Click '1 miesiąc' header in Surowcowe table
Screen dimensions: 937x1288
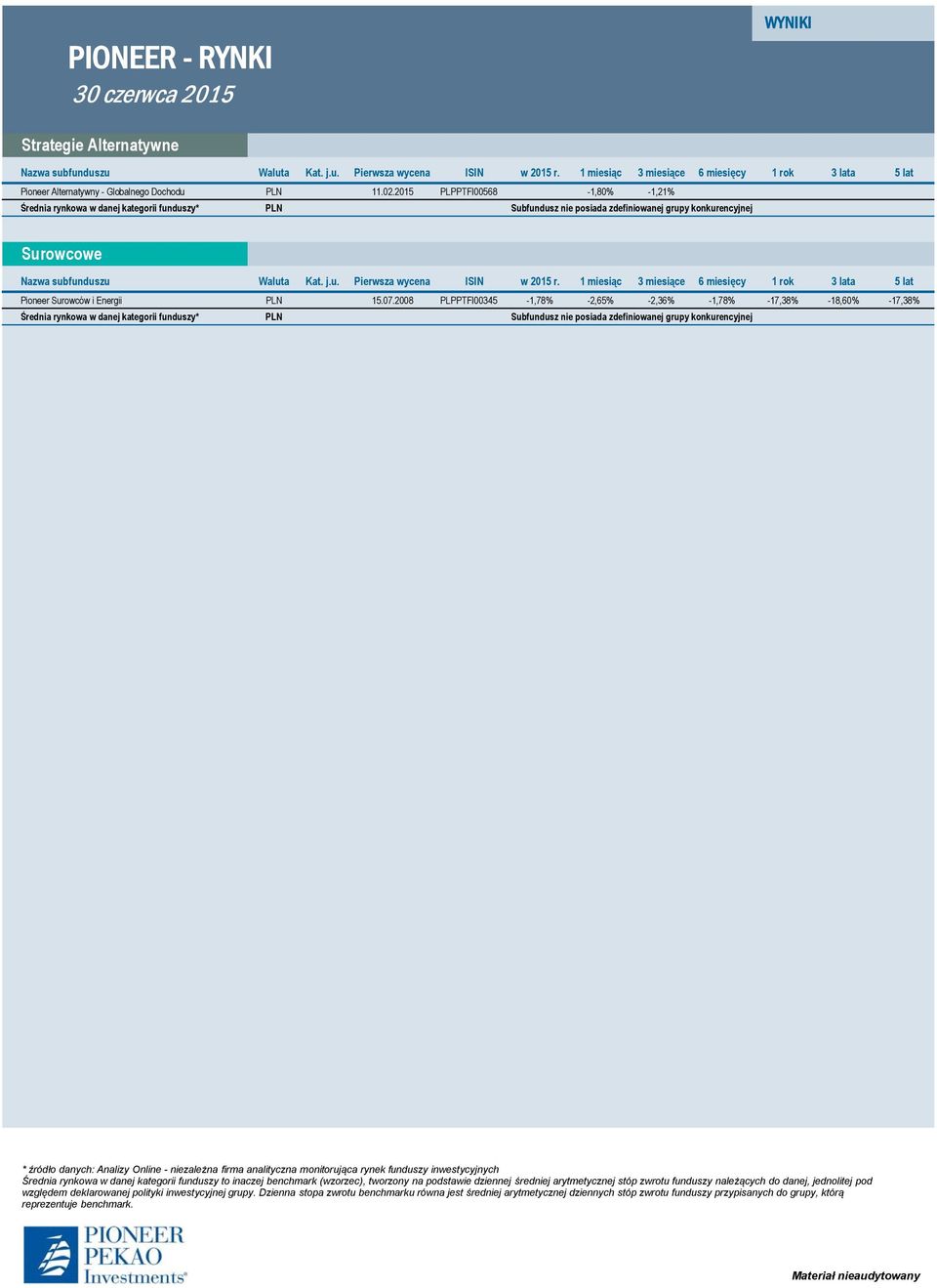pos(600,281)
